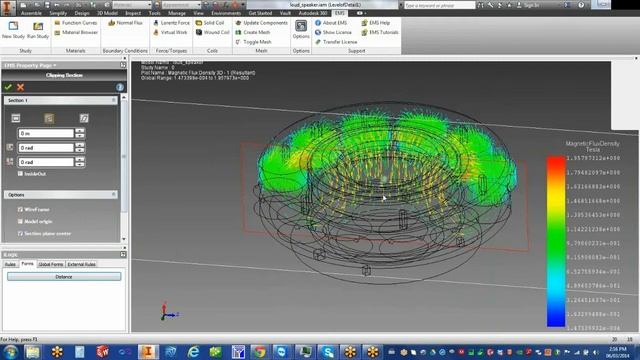Open EMS Tutorials
The height and width of the screenshot is (360, 640).
pos(380,32)
